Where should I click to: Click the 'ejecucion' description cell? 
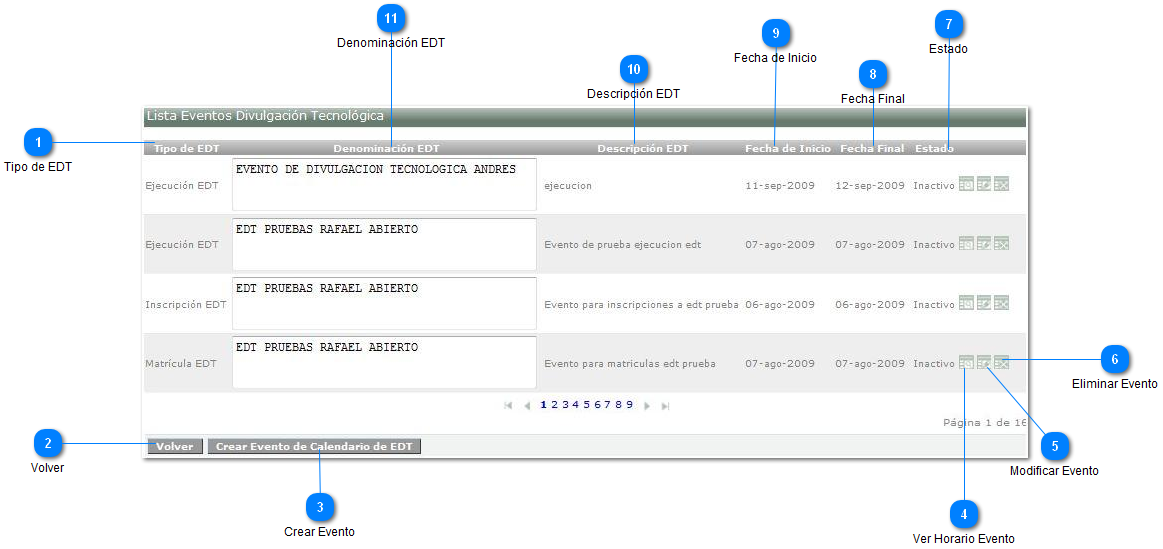(x=568, y=185)
